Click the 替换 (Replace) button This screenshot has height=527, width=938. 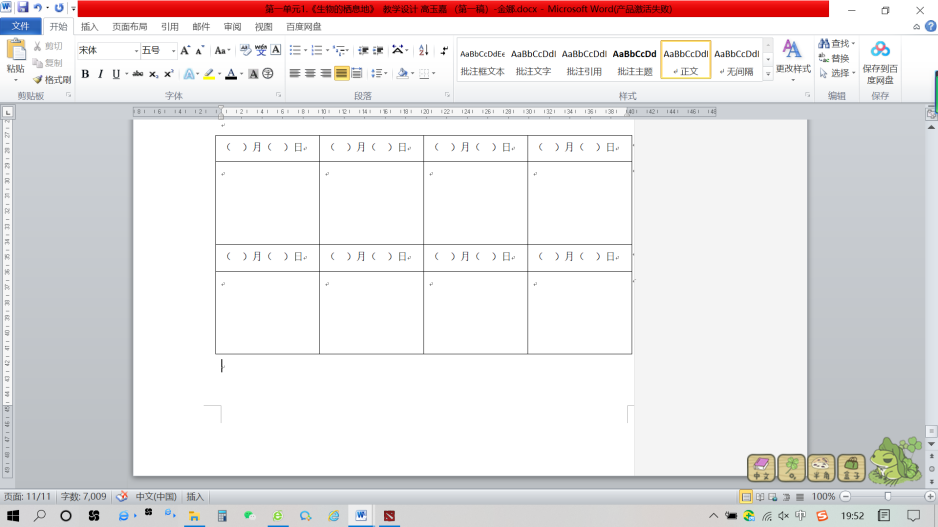click(x=838, y=58)
